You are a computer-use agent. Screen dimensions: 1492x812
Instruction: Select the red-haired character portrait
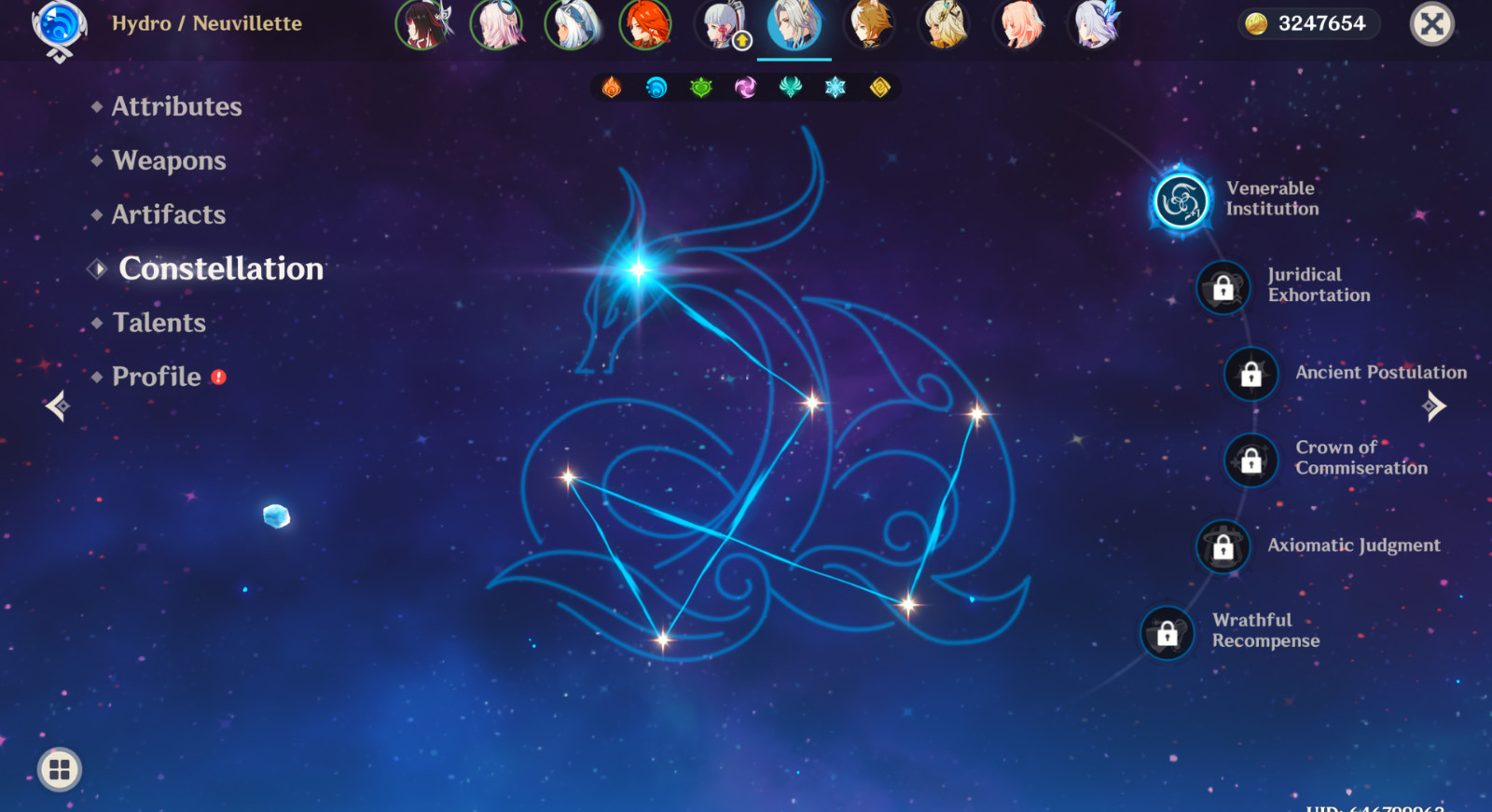pyautogui.click(x=645, y=24)
